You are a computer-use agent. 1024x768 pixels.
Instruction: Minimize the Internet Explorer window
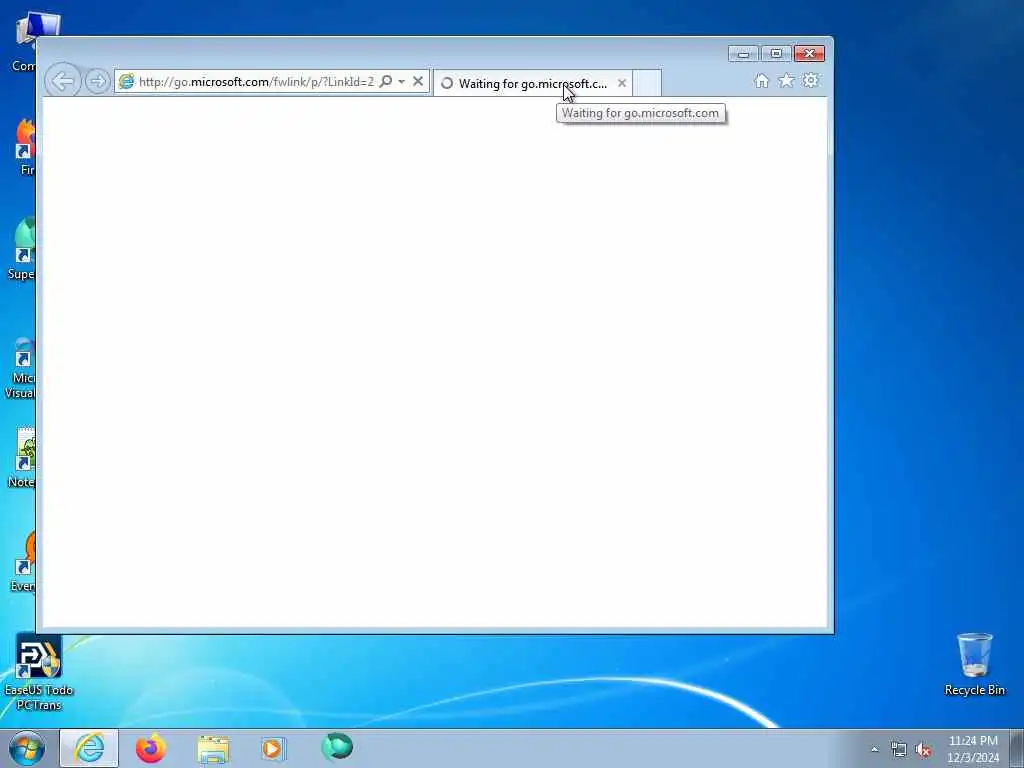point(743,54)
